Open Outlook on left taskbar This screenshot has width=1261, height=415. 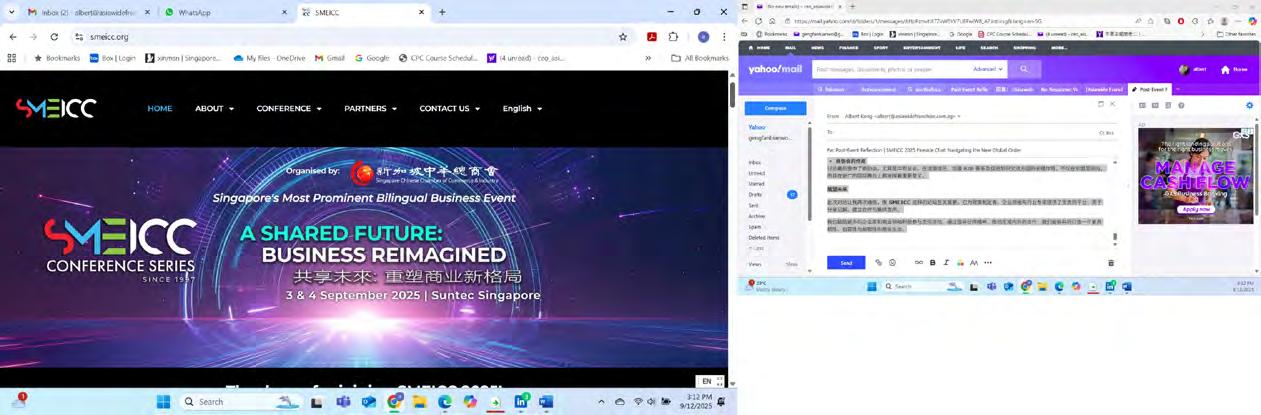(x=368, y=402)
